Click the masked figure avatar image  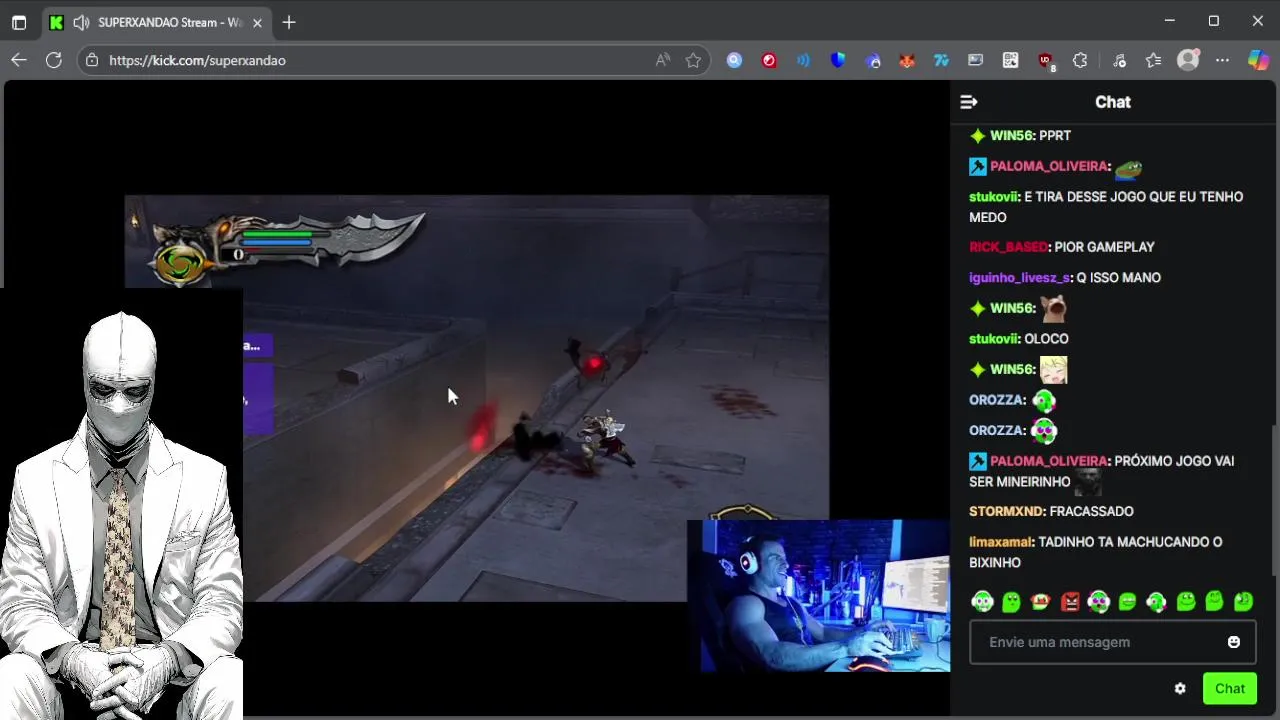(121, 504)
